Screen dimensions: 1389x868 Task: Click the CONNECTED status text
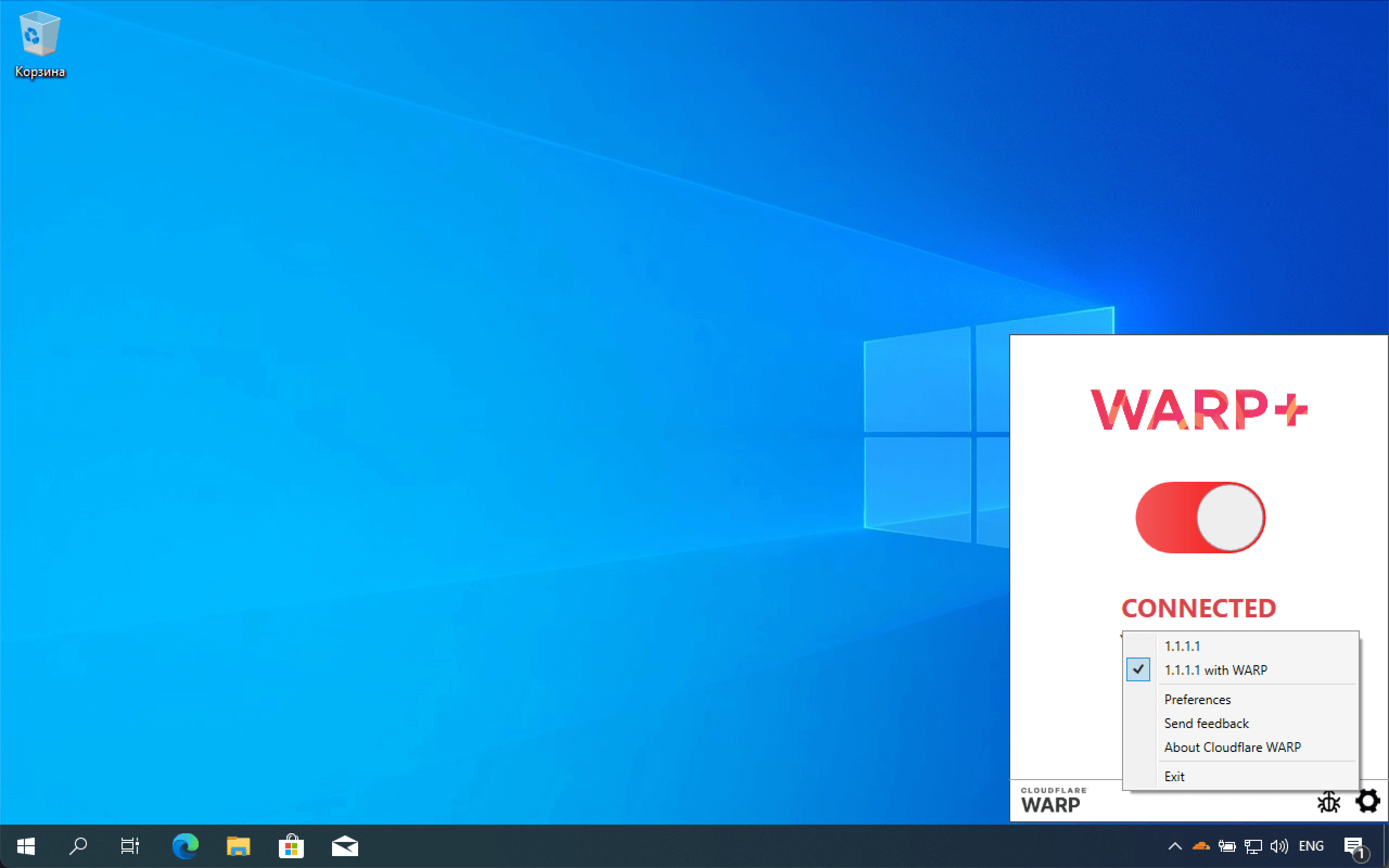[1199, 609]
